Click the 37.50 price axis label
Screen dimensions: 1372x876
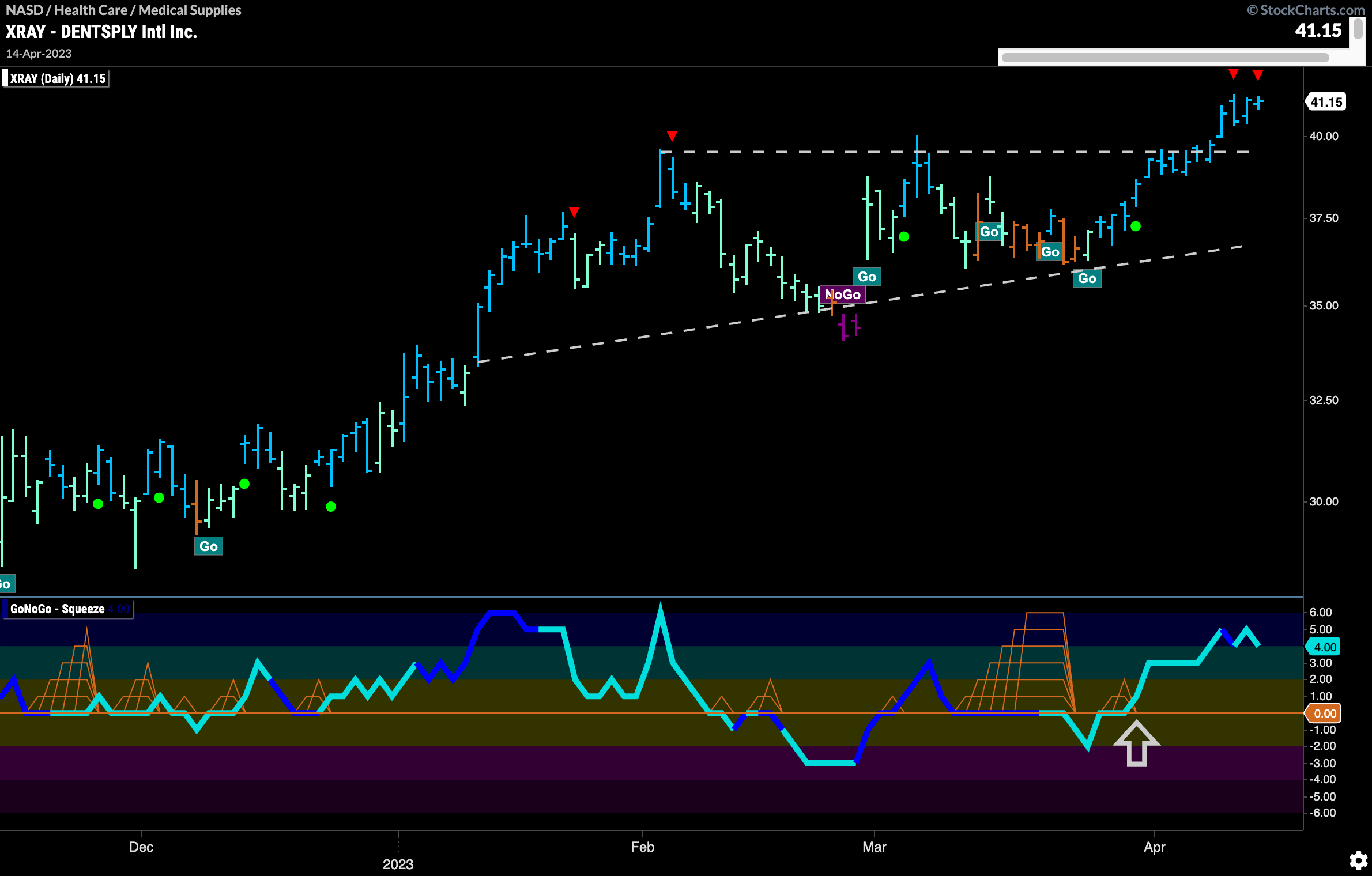click(x=1324, y=218)
